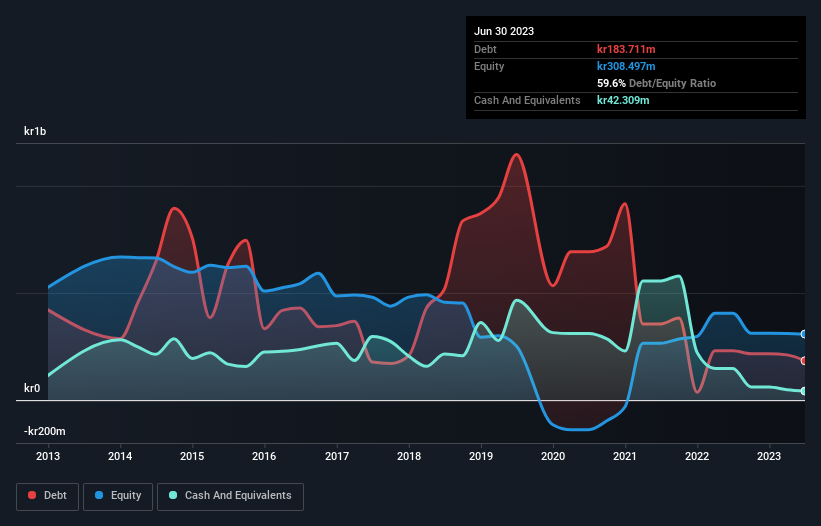Click the 2017 x-axis label
The width and height of the screenshot is (821, 526).
pyautogui.click(x=337, y=456)
